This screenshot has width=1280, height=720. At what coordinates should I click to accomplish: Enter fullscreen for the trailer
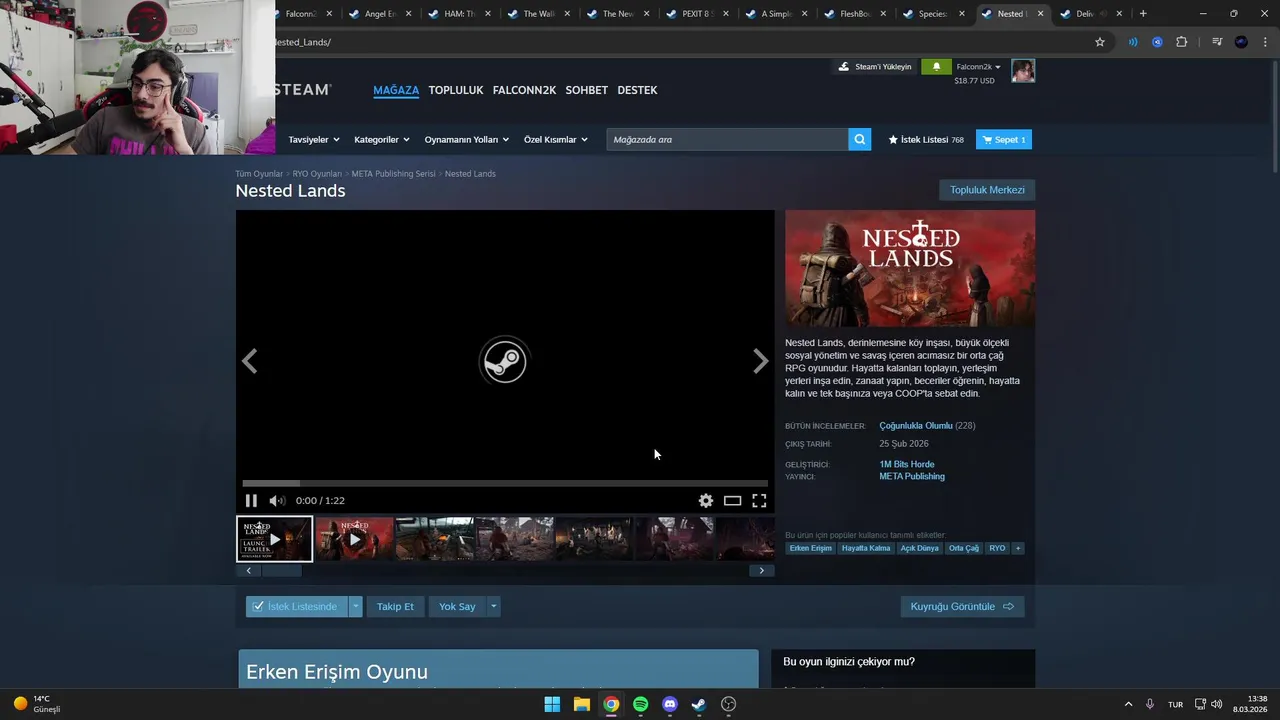tap(759, 500)
